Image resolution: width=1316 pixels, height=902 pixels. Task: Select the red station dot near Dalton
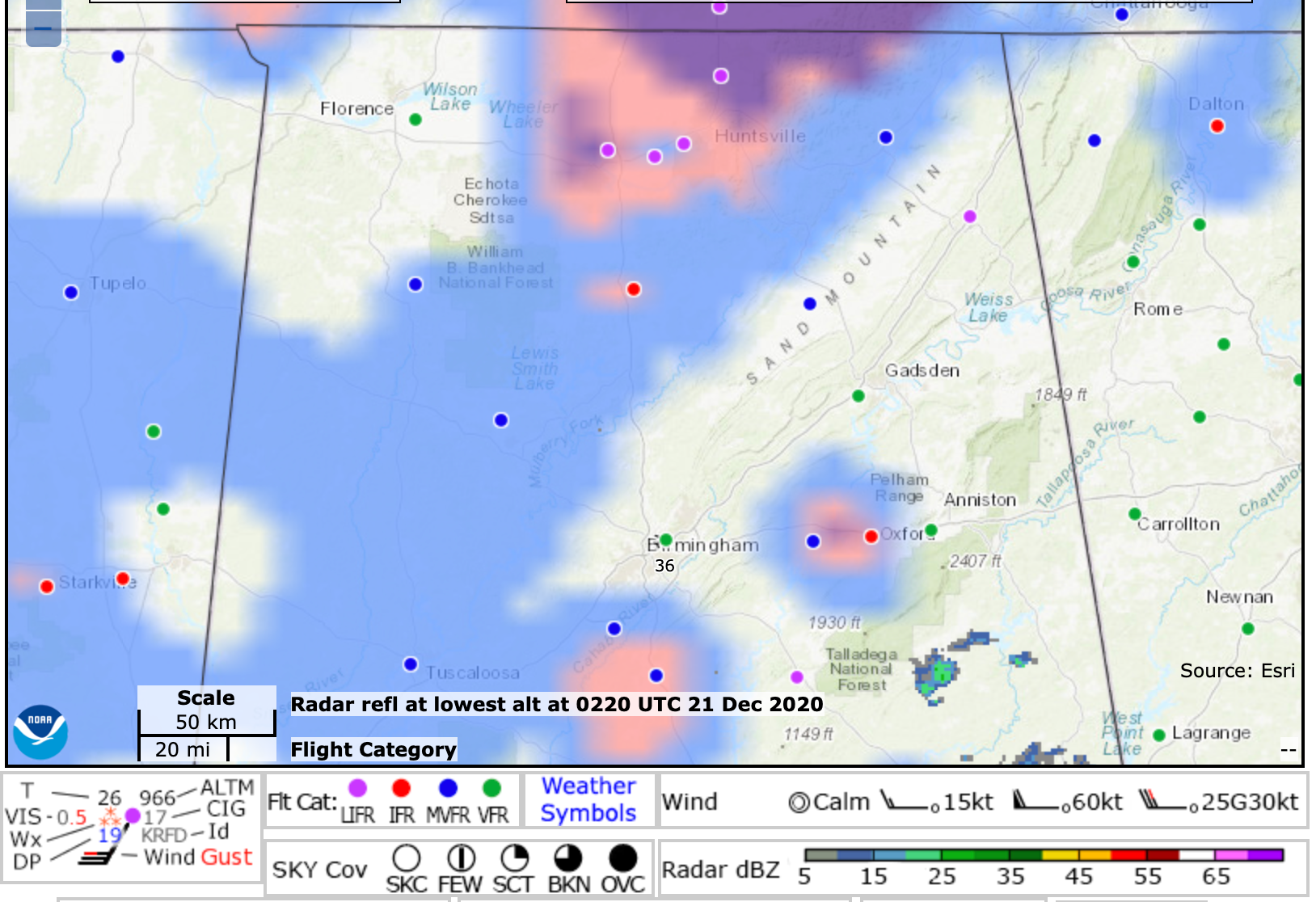coord(1217,126)
